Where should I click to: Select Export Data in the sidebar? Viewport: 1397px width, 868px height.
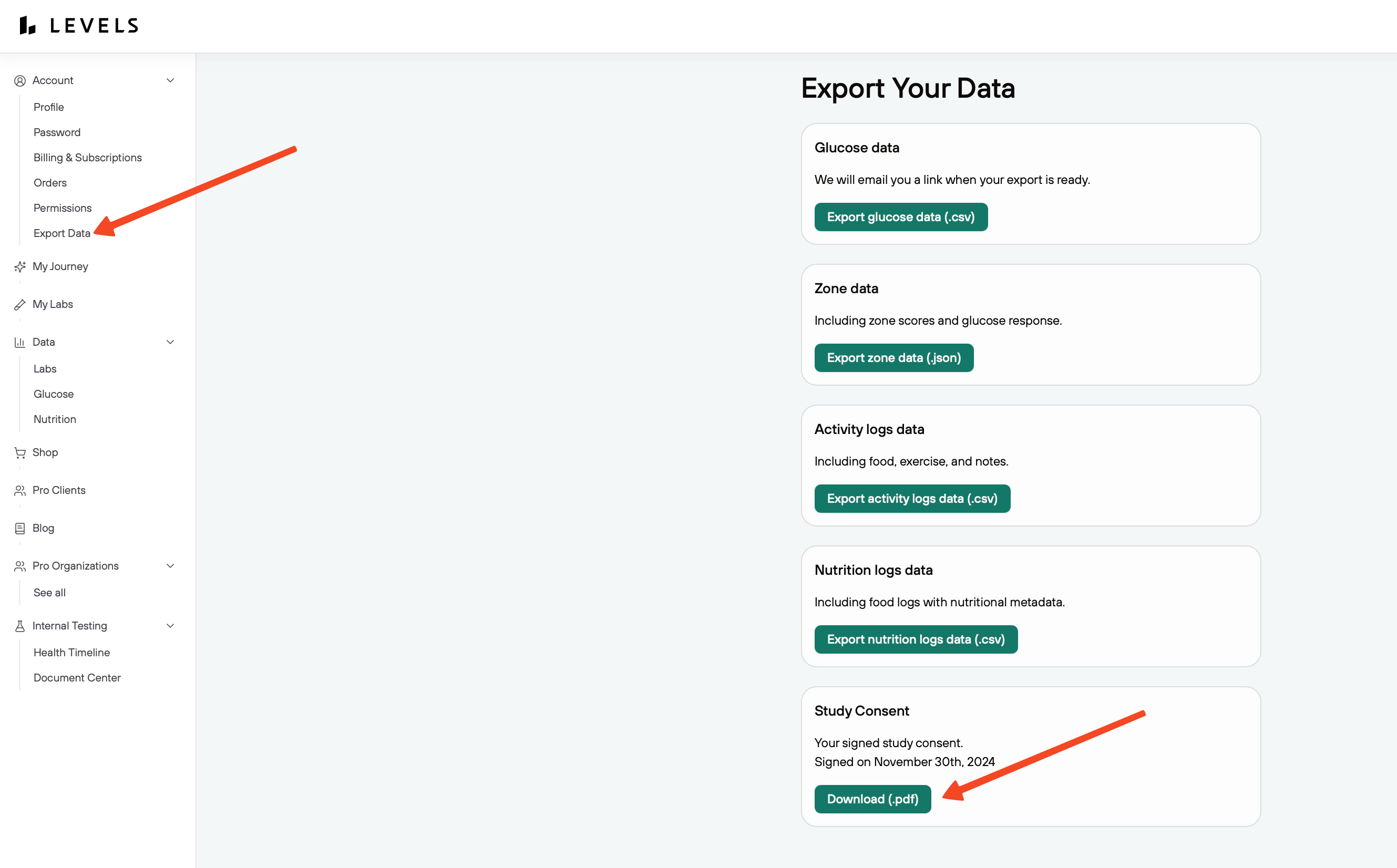[62, 234]
